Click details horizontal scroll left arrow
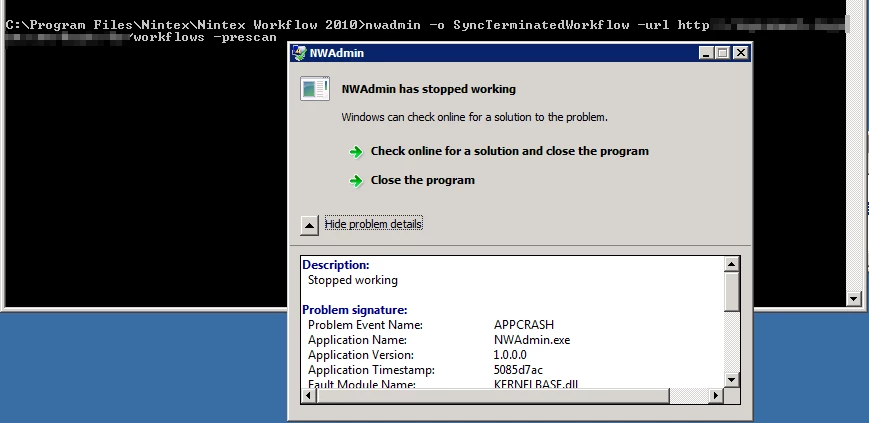 click(x=309, y=395)
